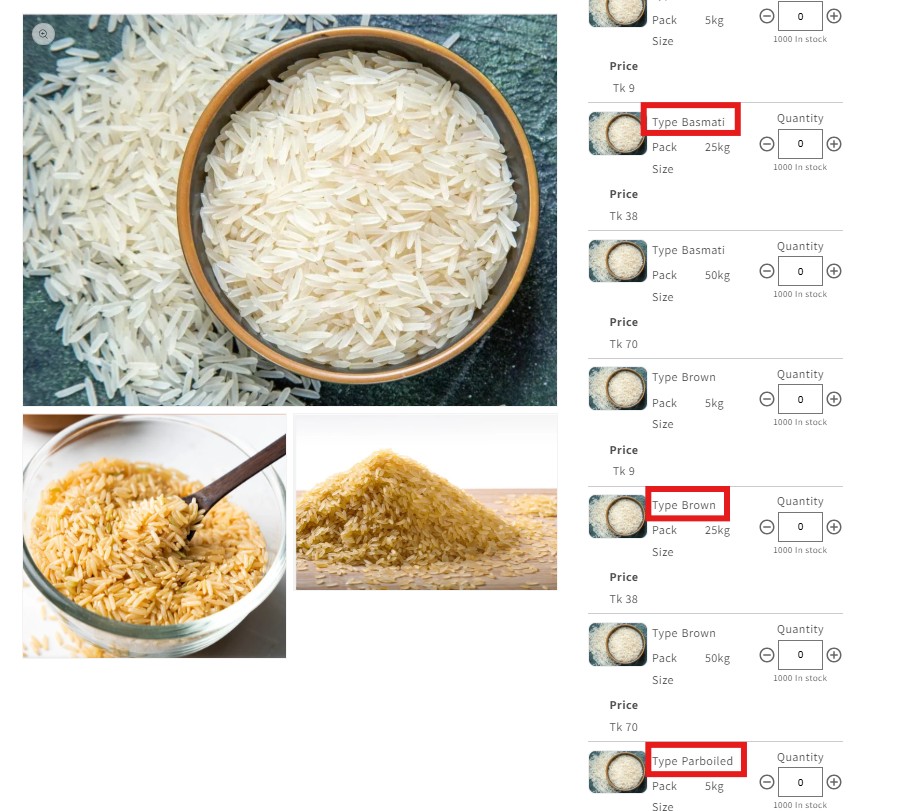Image resolution: width=904 pixels, height=811 pixels.
Task: Decrease quantity for Basmati 50kg pack
Action: pyautogui.click(x=767, y=271)
